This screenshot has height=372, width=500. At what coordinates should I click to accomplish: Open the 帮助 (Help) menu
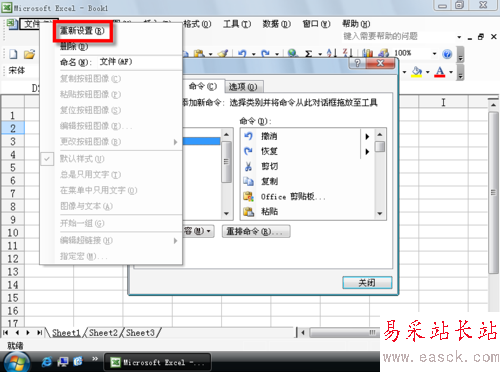tap(356, 24)
